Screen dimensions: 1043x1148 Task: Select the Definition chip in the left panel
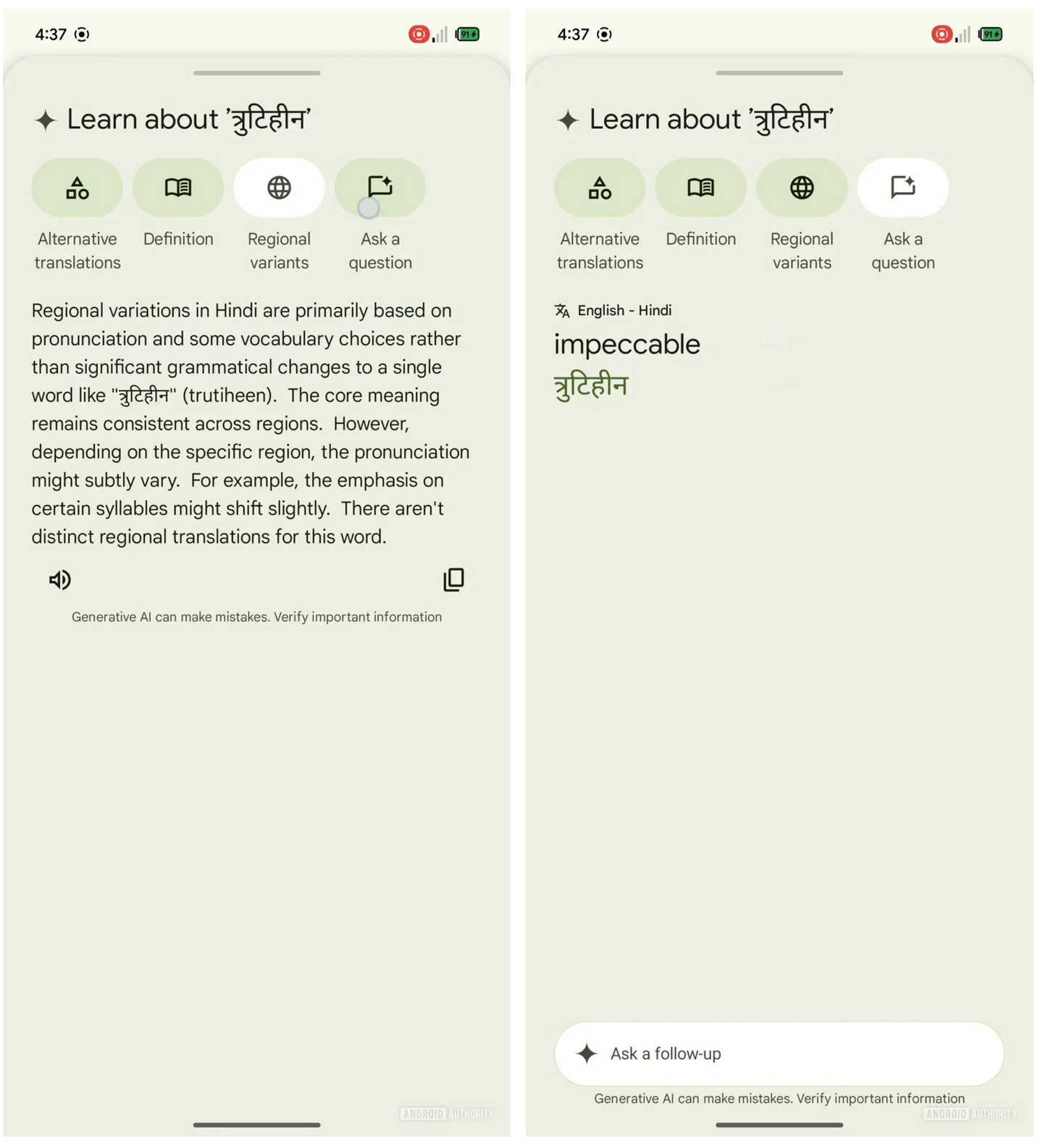click(x=178, y=188)
